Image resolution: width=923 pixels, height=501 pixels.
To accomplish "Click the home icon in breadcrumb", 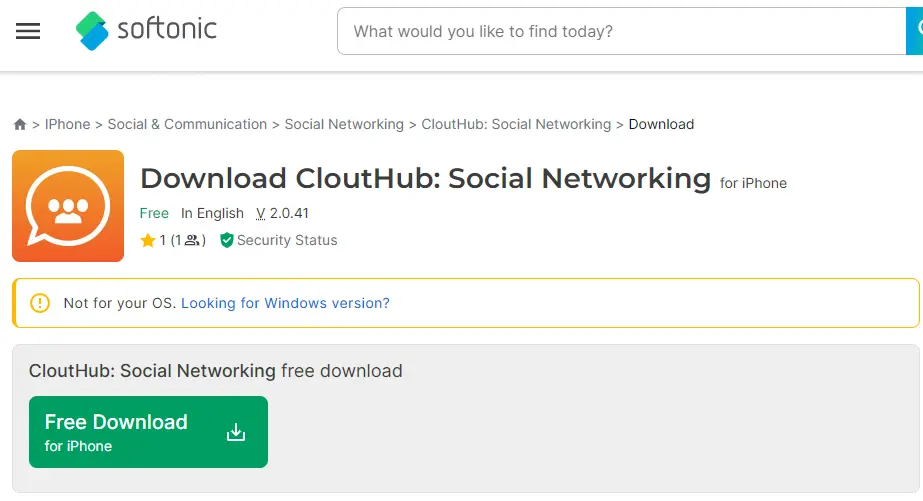I will 20,124.
